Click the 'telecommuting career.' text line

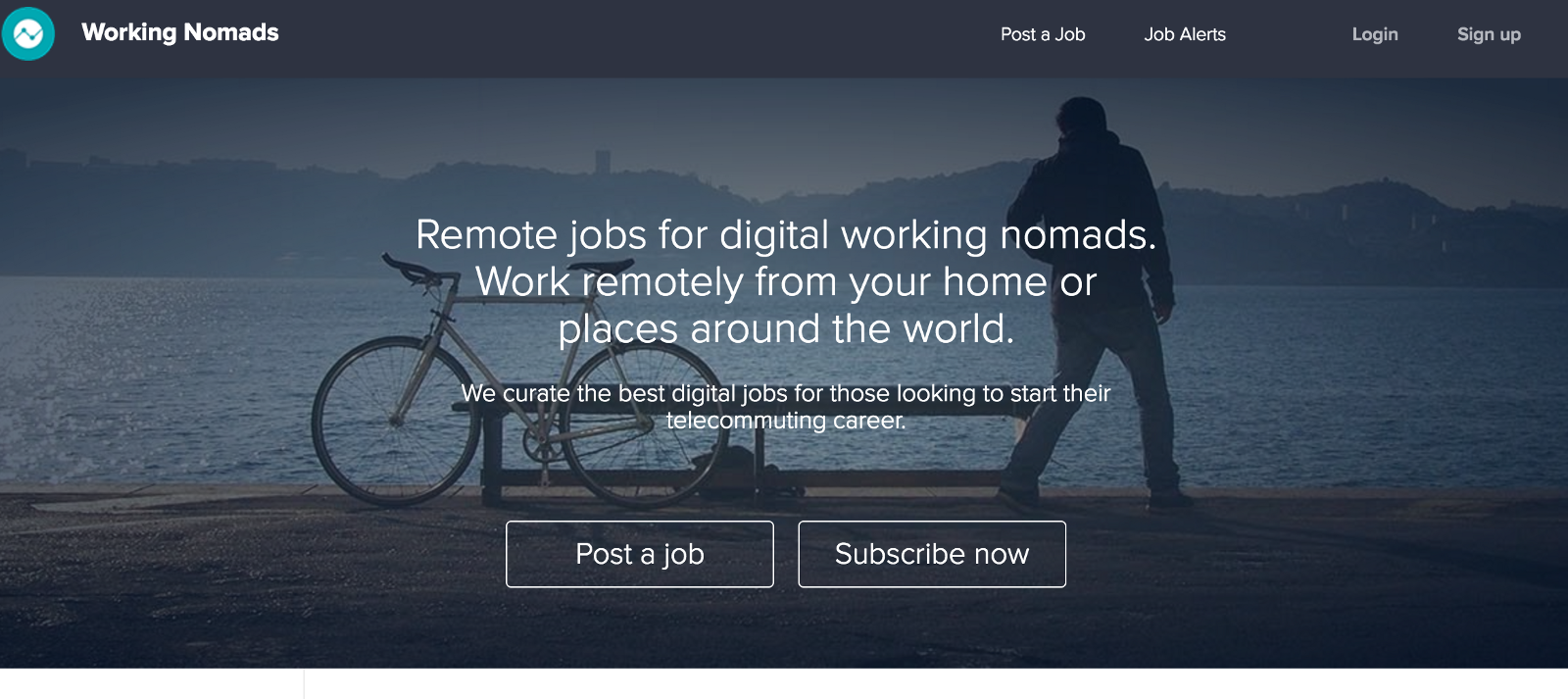coord(786,421)
